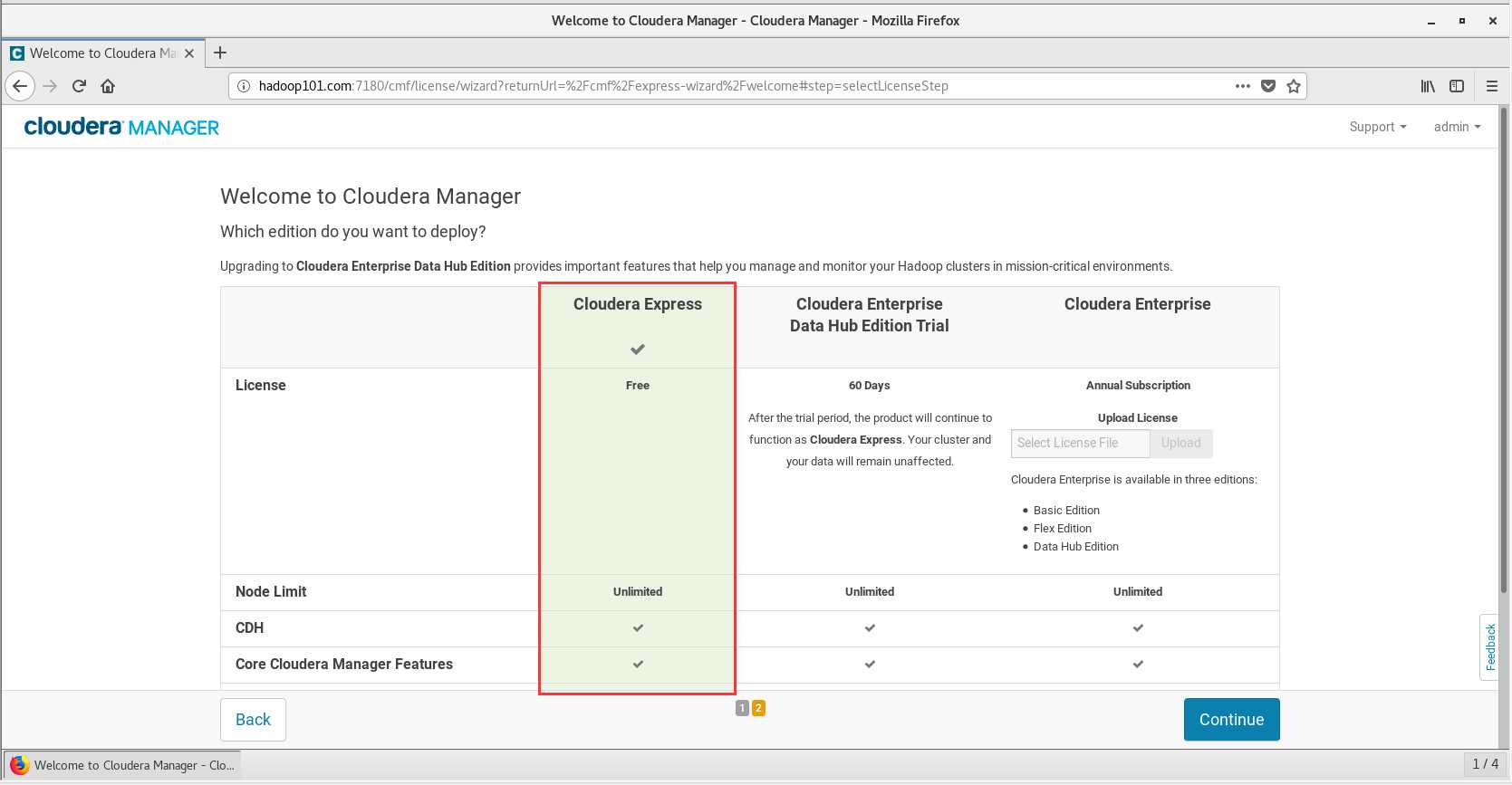Open the Firefox hamburger menu
Screen dimensions: 1512x785
pyautogui.click(x=1492, y=86)
